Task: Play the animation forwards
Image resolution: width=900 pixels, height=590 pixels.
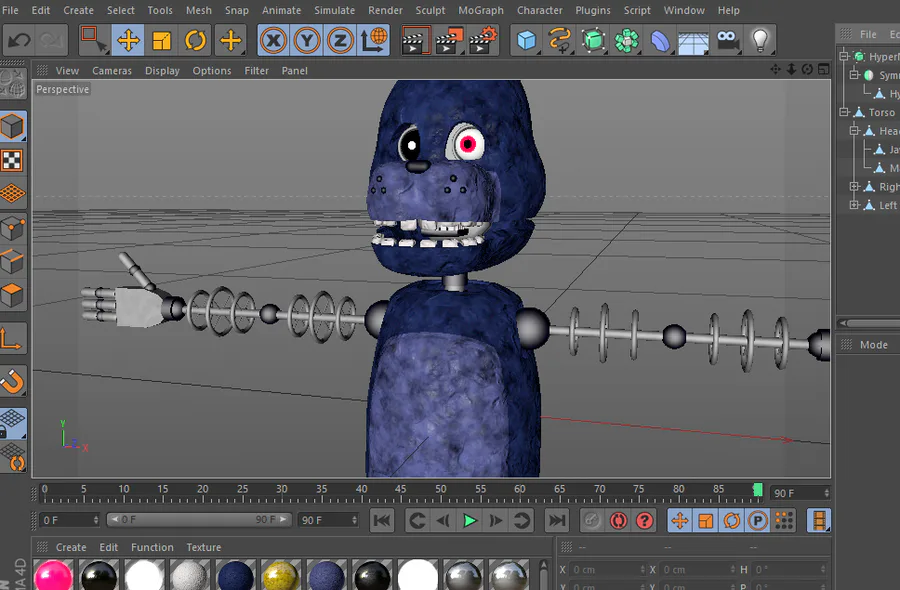Action: tap(470, 521)
